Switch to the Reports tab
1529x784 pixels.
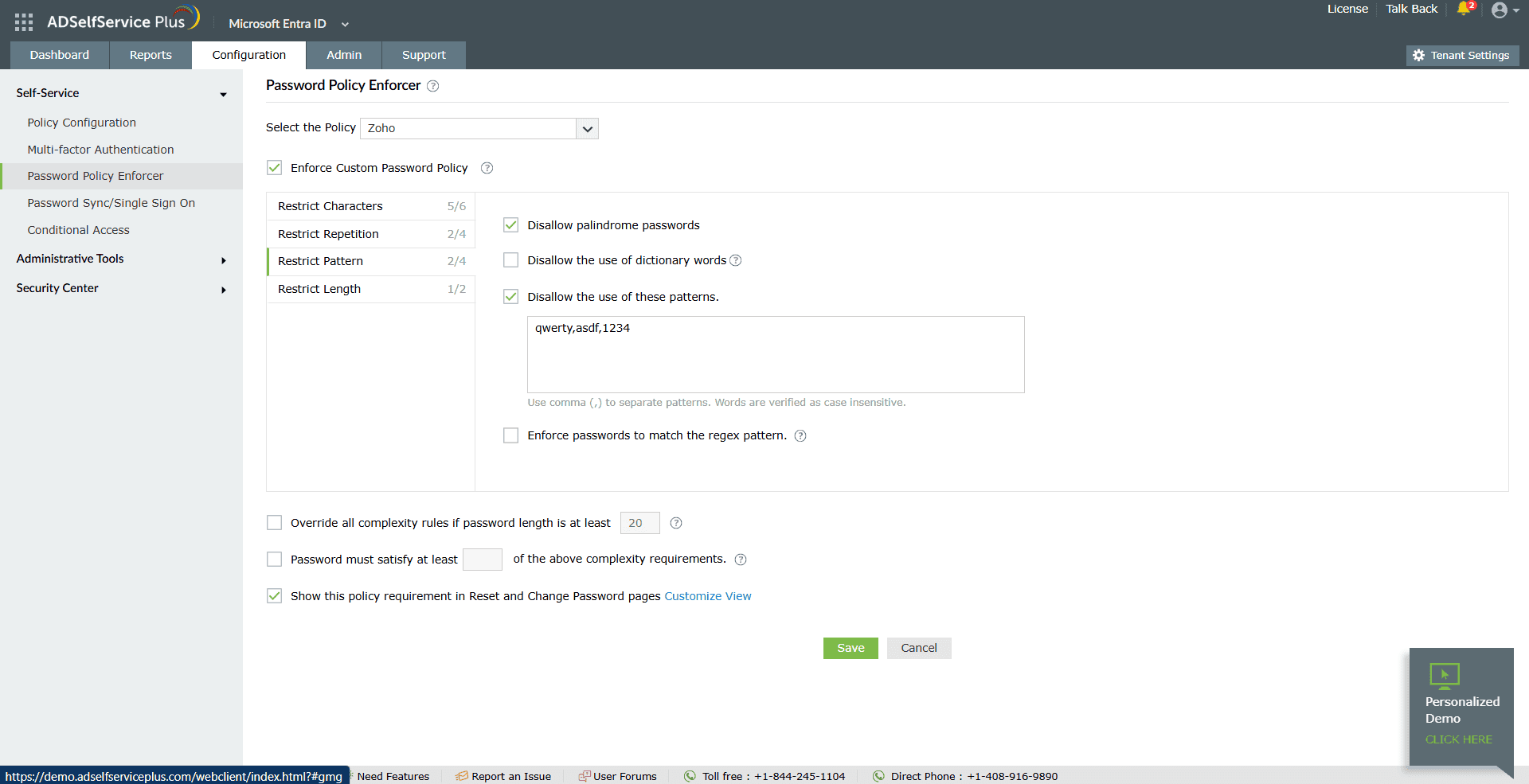(x=151, y=55)
